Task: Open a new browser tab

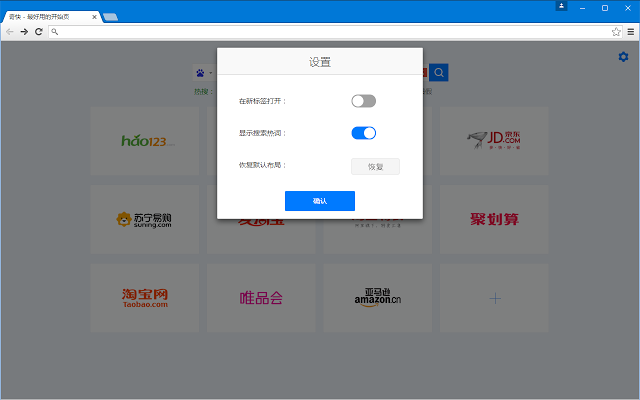Action: (110, 17)
